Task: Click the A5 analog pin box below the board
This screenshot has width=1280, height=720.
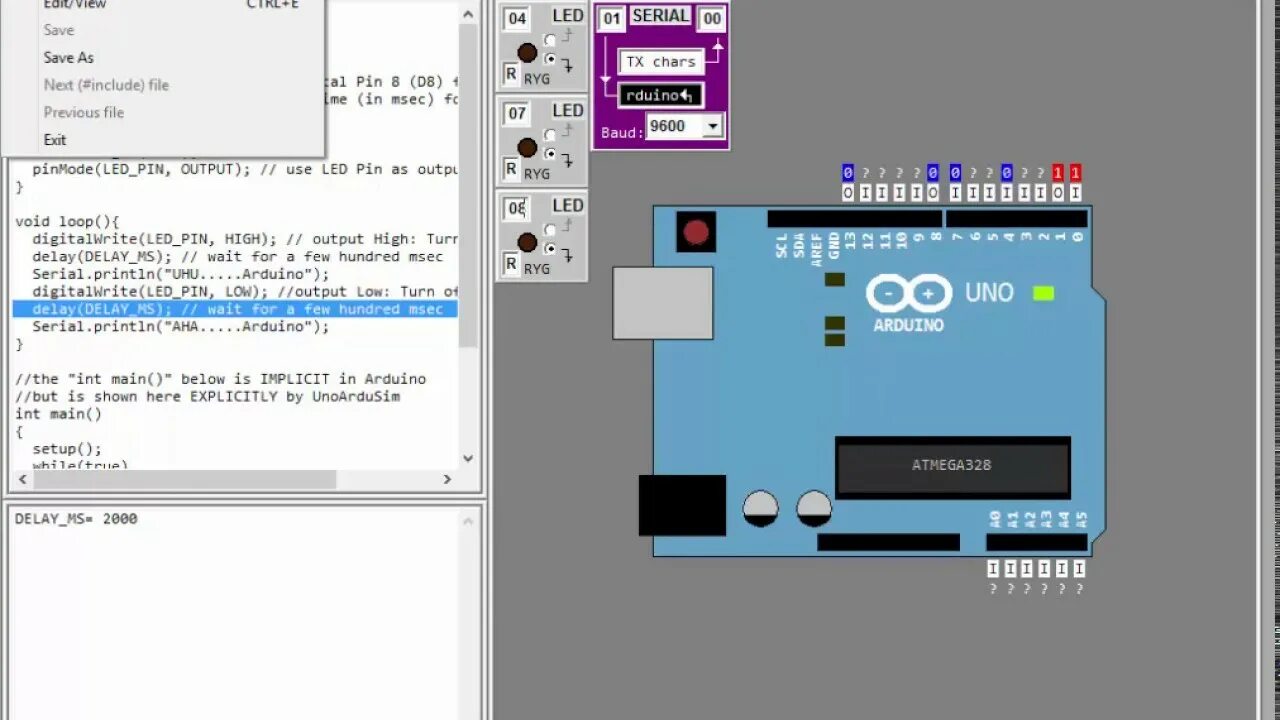Action: [1078, 568]
